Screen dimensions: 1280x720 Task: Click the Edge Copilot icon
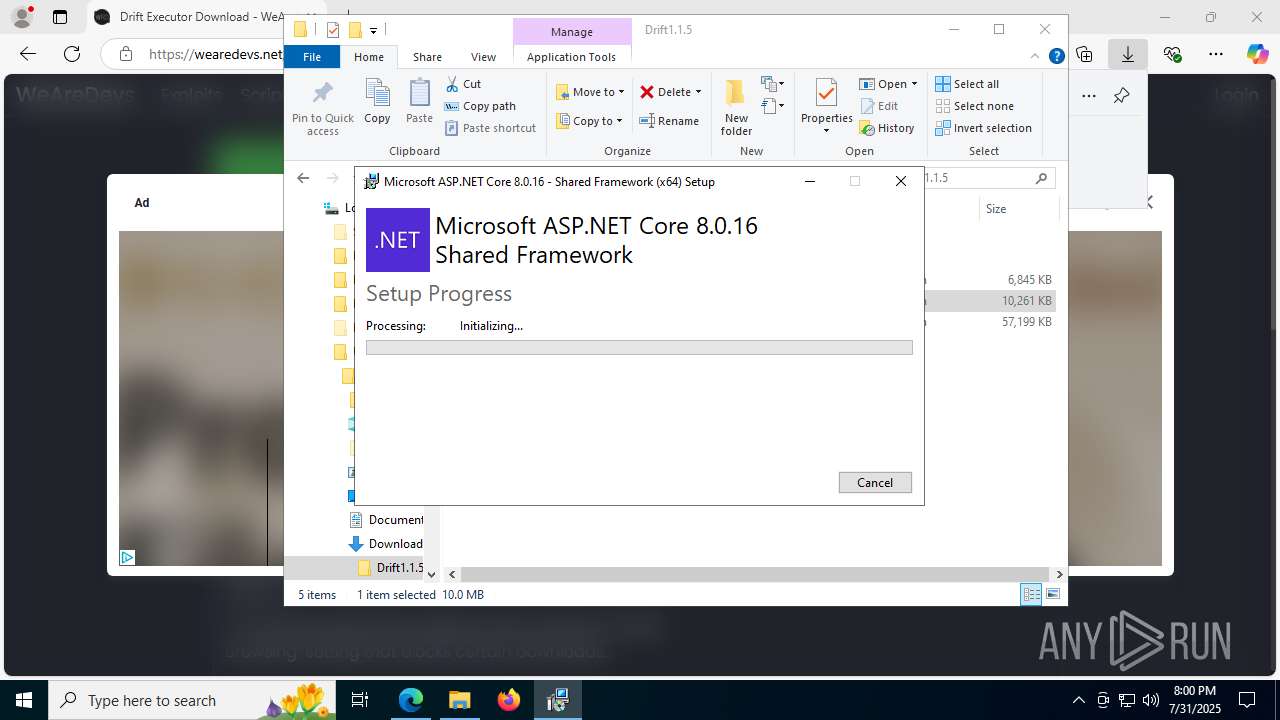(x=1257, y=54)
